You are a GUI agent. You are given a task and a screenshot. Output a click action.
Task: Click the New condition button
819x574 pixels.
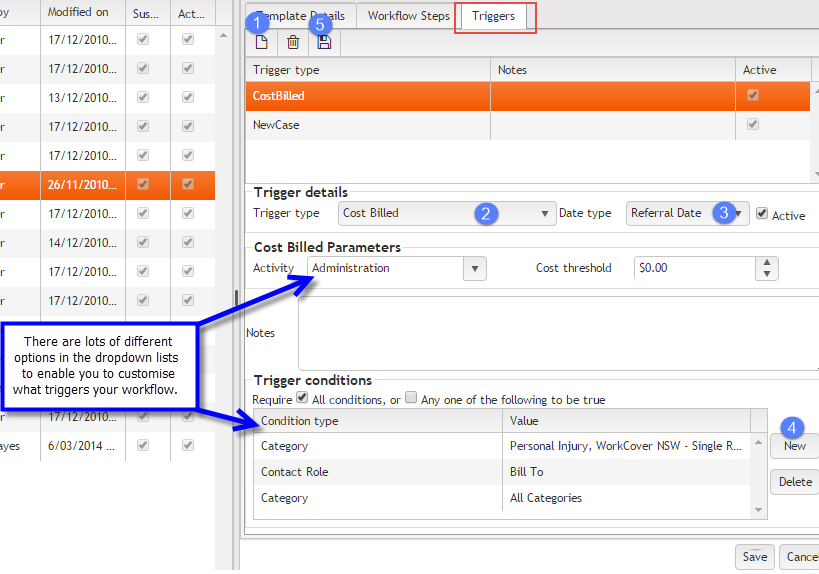point(794,446)
